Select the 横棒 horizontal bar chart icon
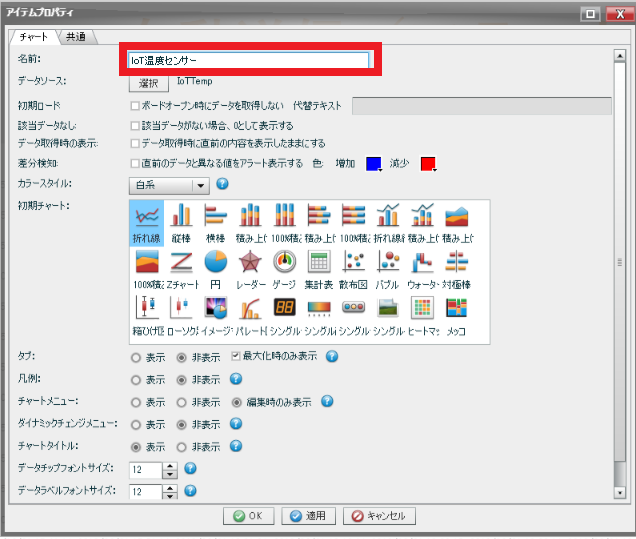The height and width of the screenshot is (539, 636). (x=215, y=223)
